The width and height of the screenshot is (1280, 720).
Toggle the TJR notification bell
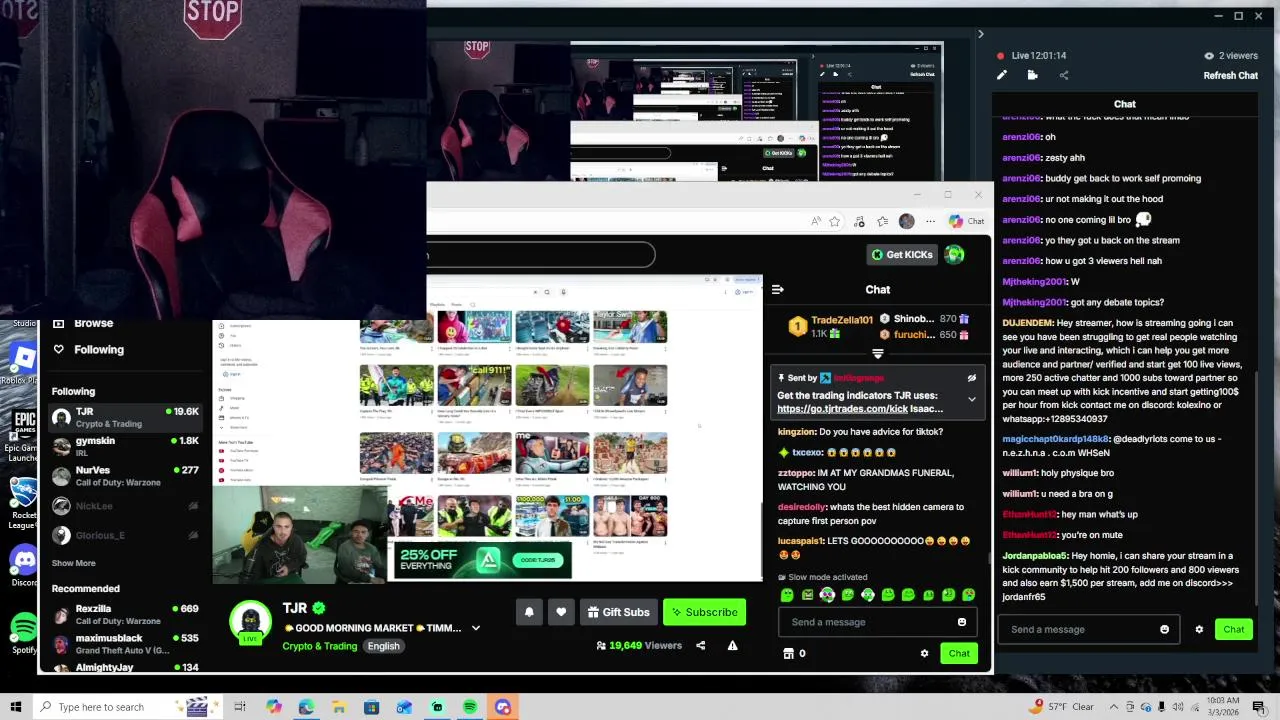(529, 612)
